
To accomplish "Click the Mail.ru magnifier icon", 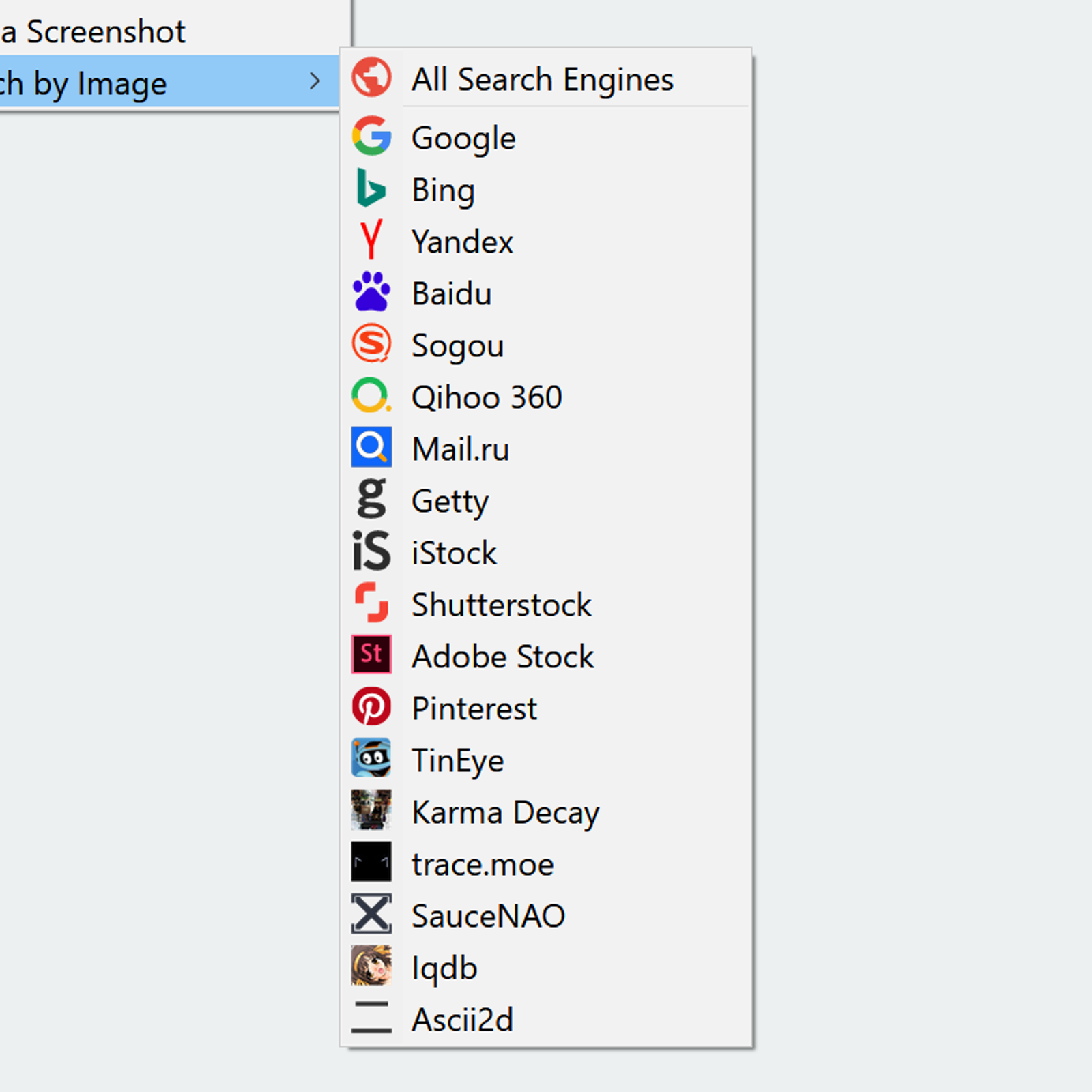I will [371, 447].
